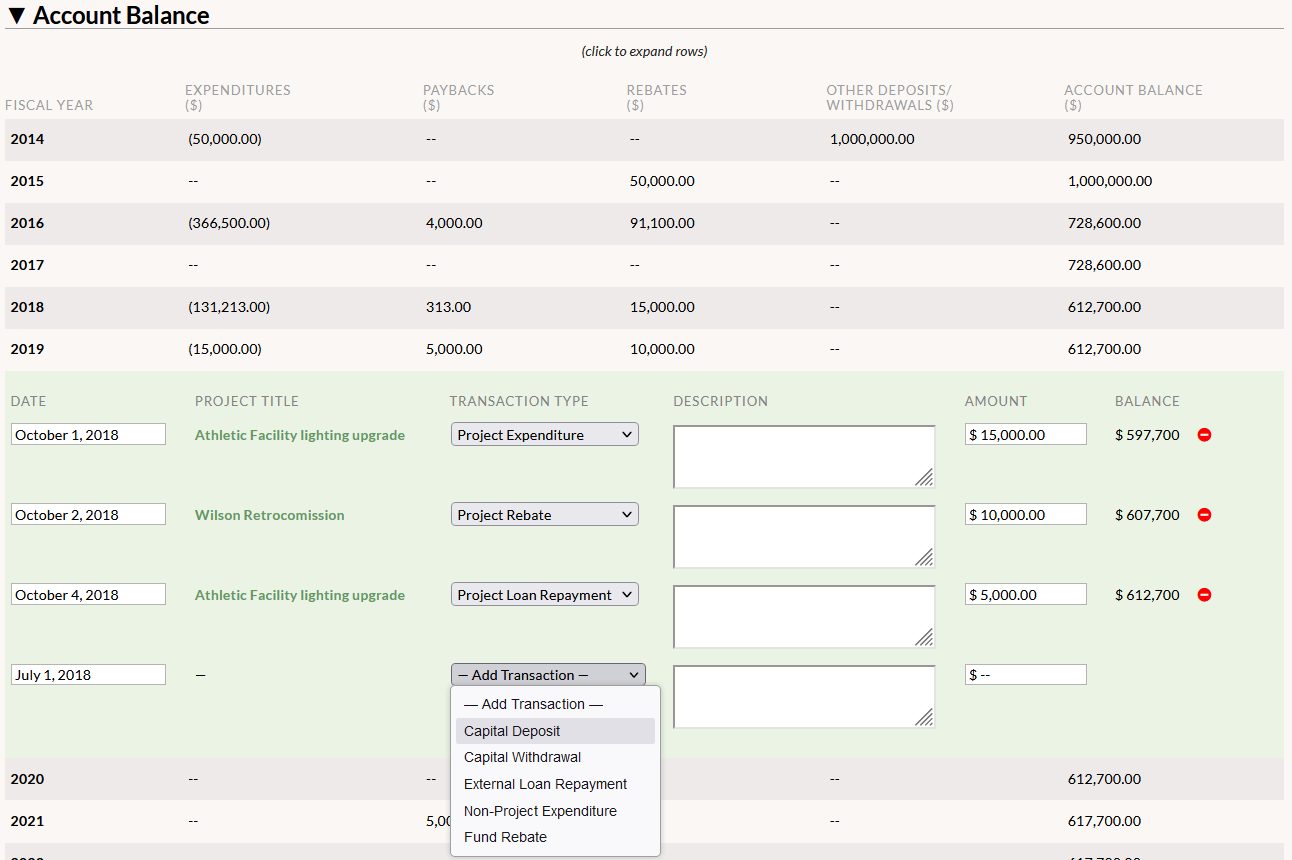
Task: Select Non-Project Expenditure option
Action: [555, 811]
